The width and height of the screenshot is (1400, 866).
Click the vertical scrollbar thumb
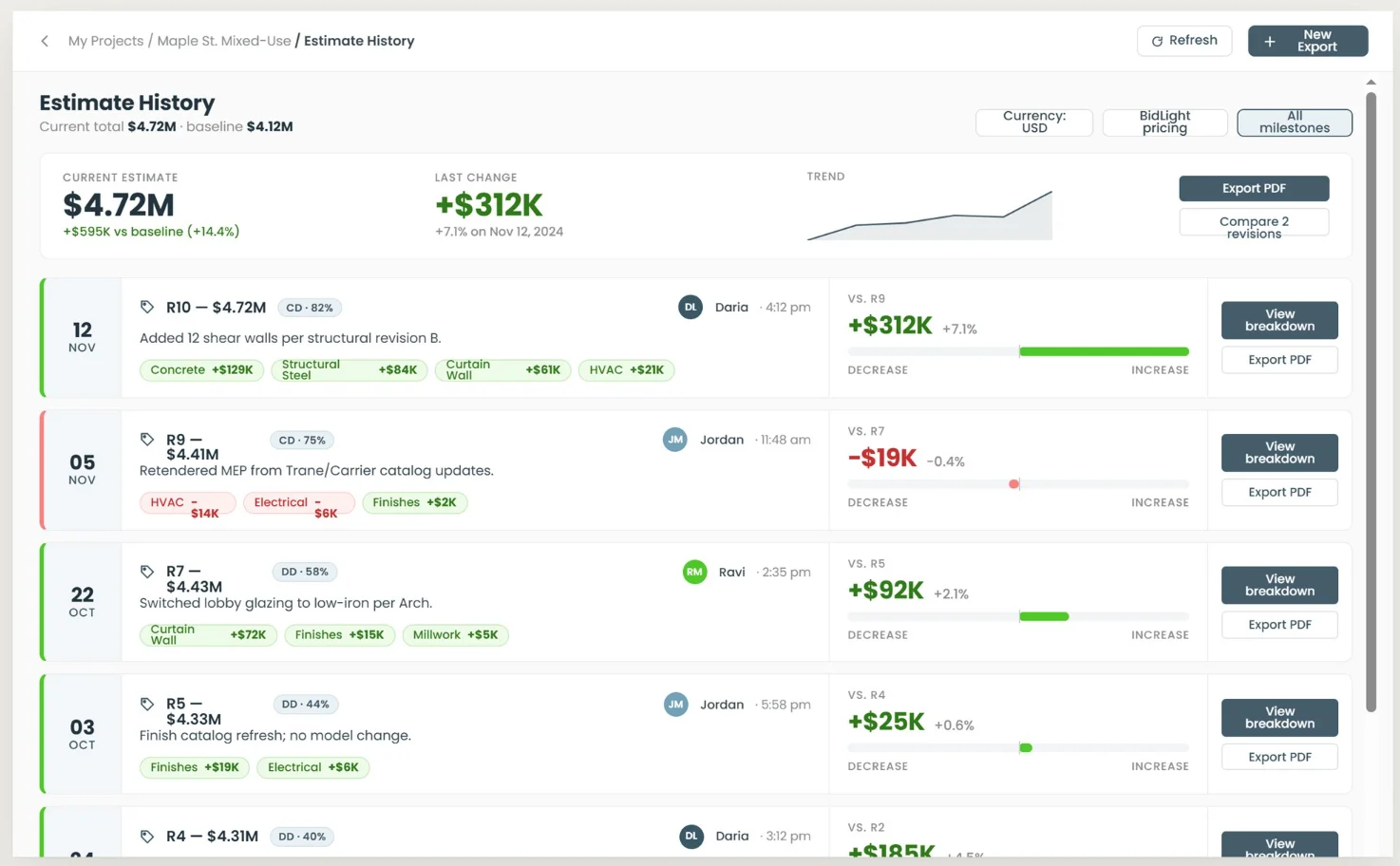tap(1371, 401)
